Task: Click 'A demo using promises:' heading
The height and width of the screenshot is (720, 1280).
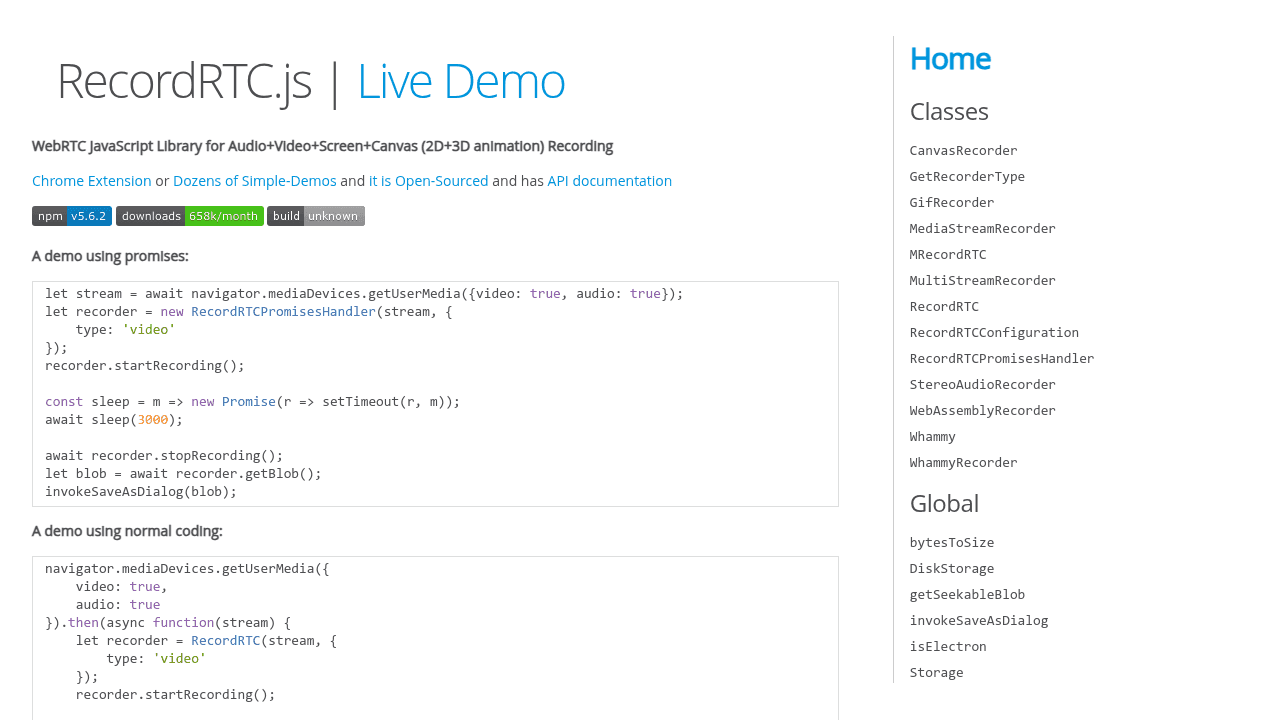Action: click(110, 256)
